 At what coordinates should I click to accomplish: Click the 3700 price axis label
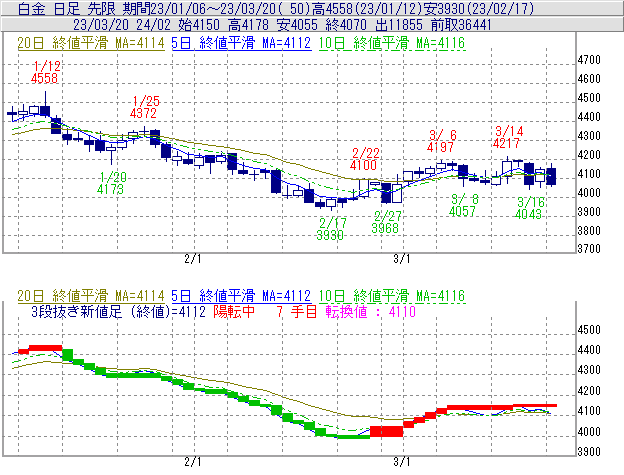[x=589, y=249]
